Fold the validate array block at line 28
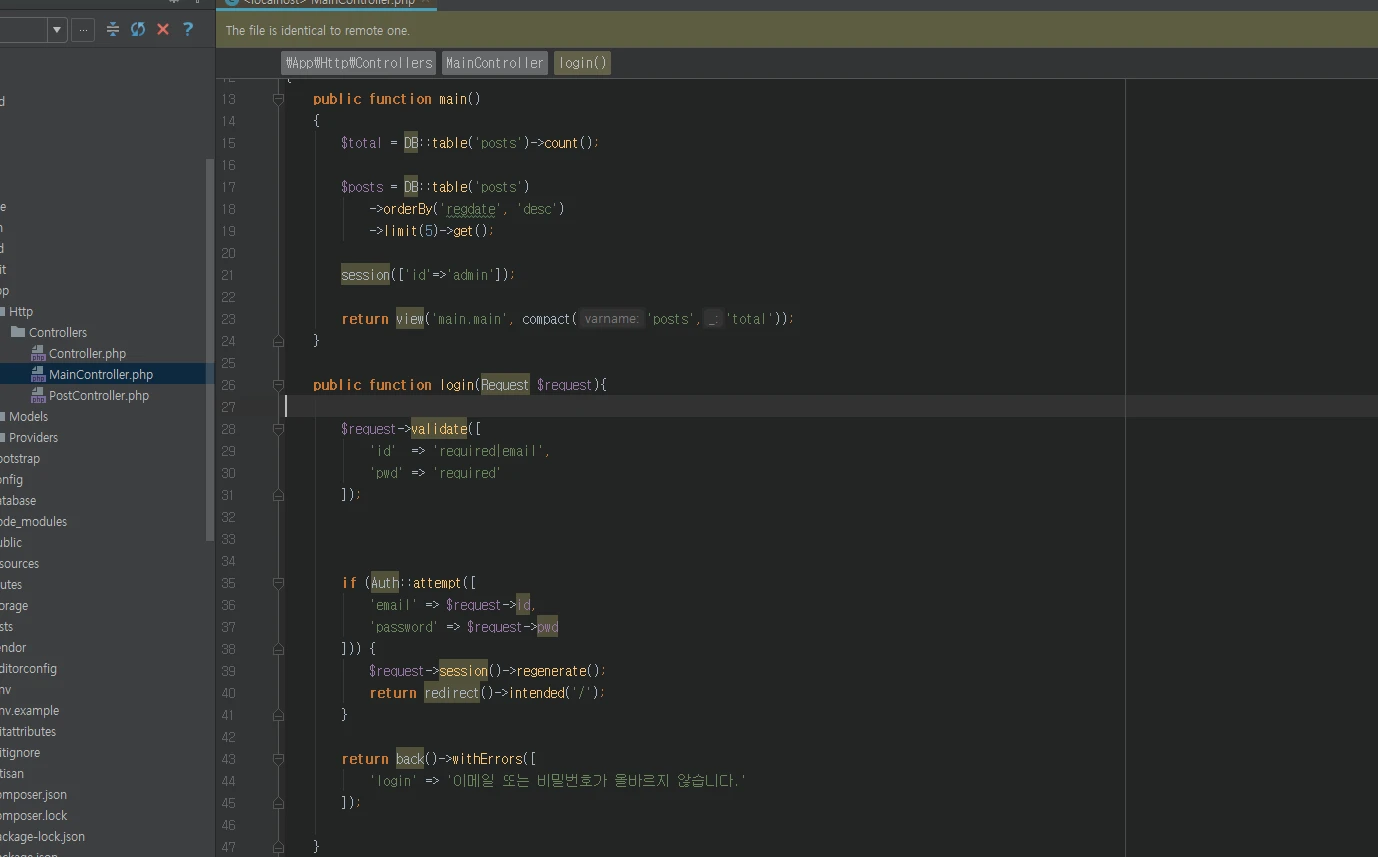The image size is (1378, 857). tap(279, 429)
